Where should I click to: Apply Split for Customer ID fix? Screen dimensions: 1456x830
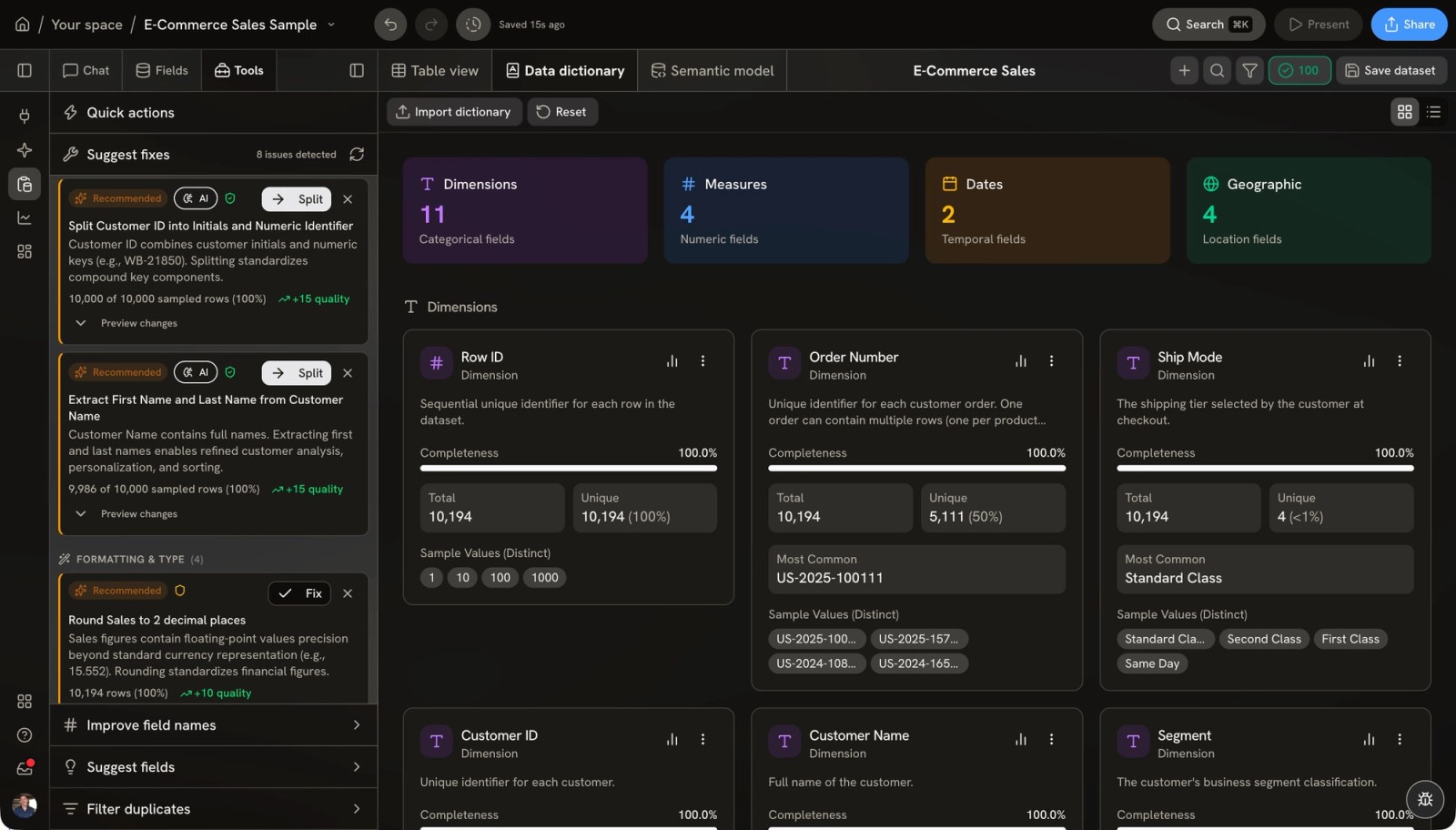click(x=297, y=199)
